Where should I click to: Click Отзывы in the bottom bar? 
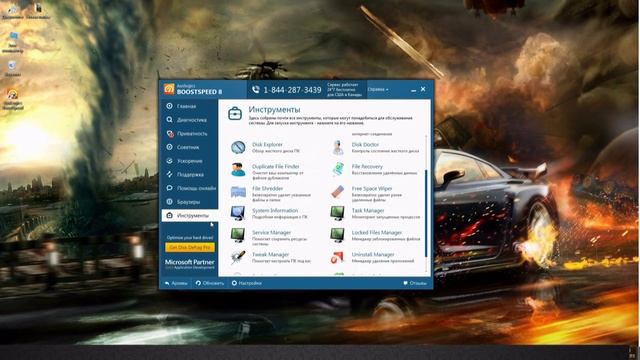click(x=415, y=283)
